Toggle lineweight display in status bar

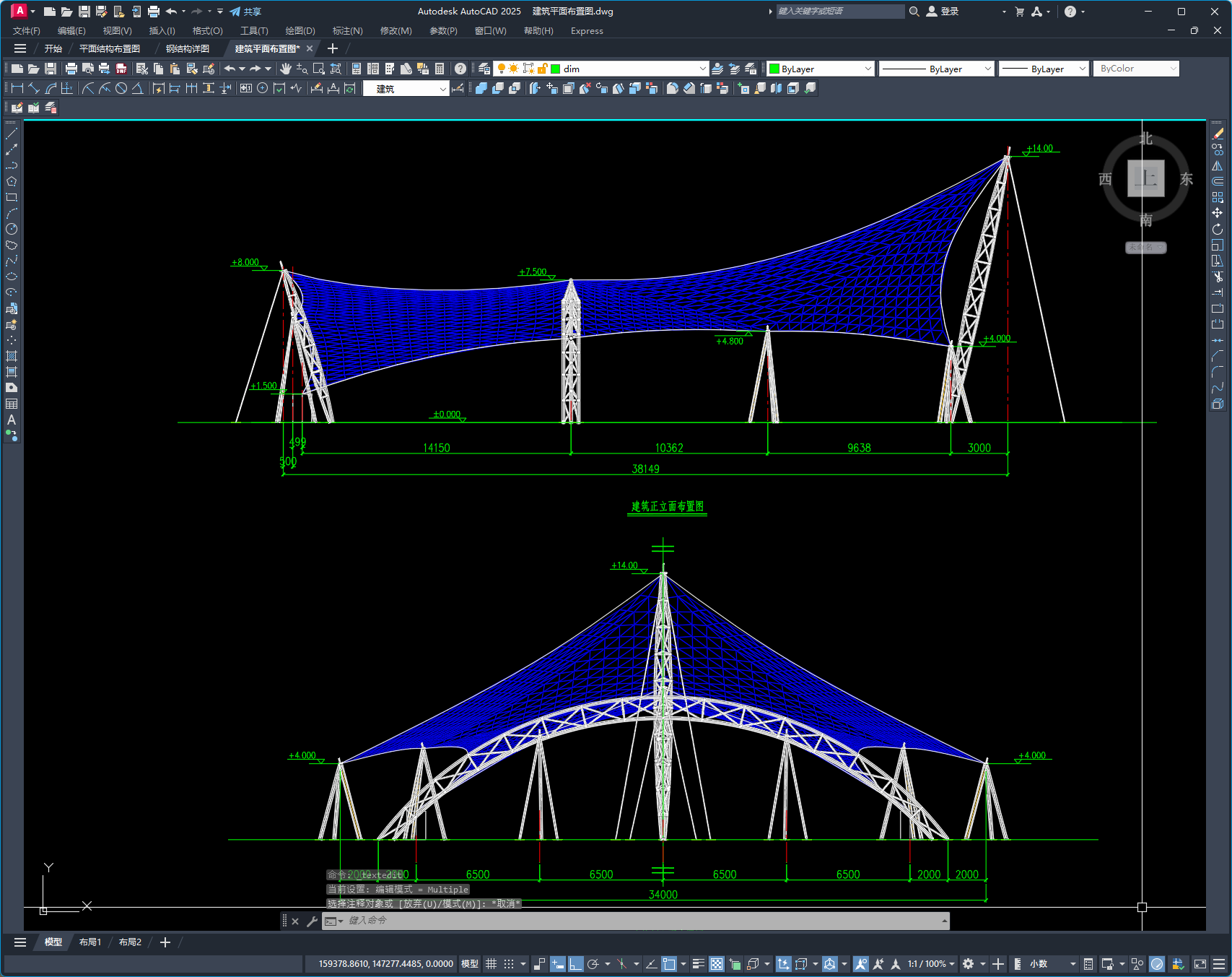tap(698, 964)
